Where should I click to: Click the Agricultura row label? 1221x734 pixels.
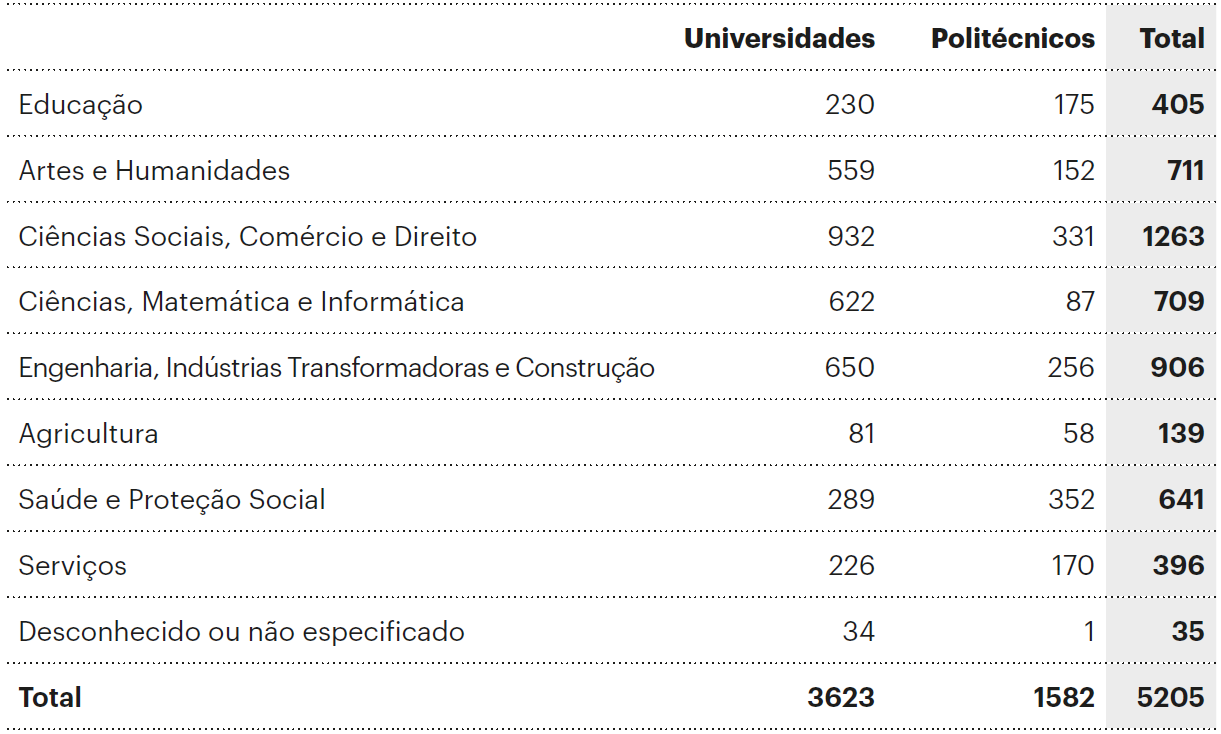coord(88,434)
